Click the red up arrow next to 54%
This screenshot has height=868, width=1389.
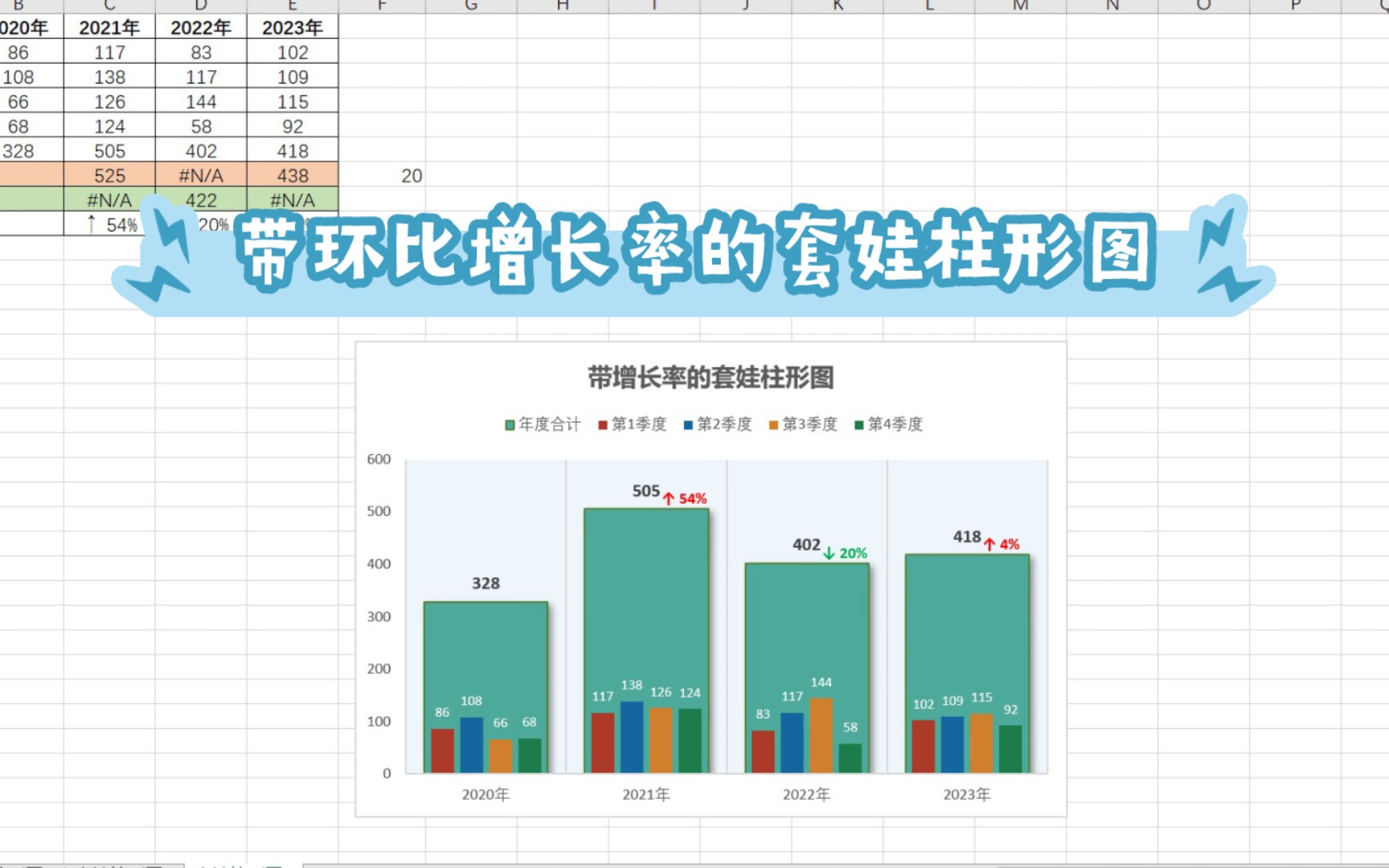click(x=669, y=497)
